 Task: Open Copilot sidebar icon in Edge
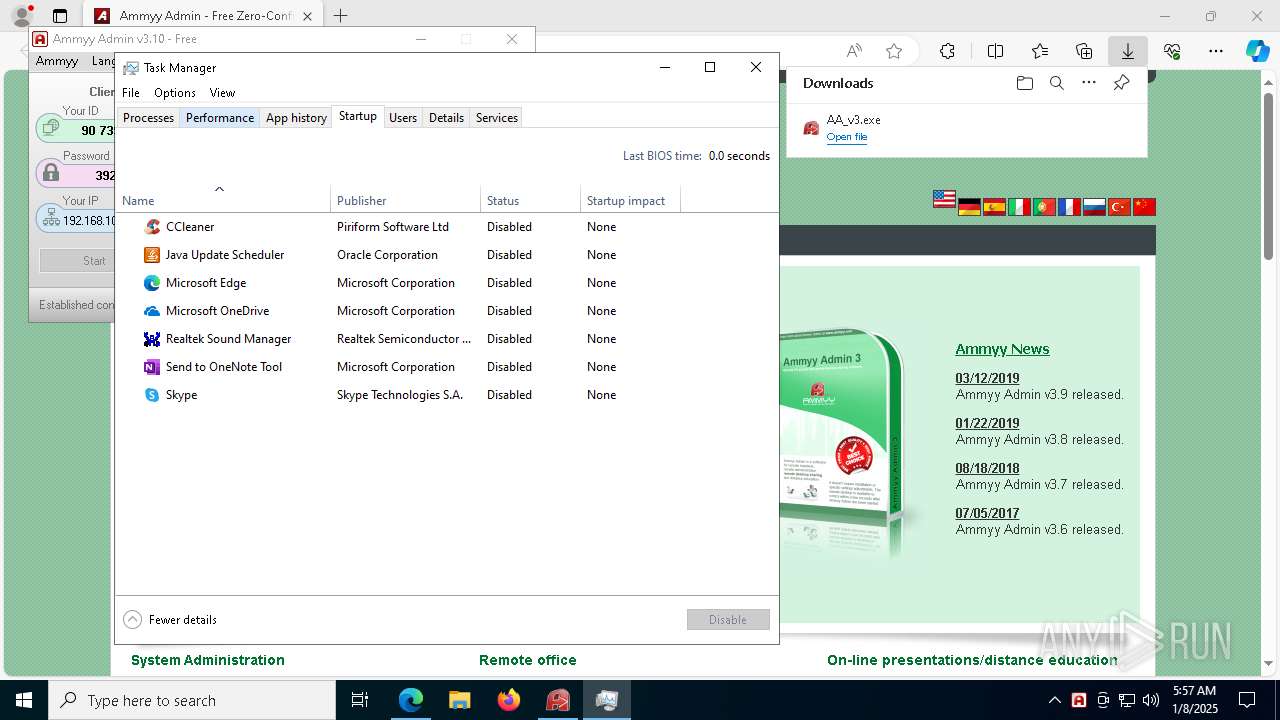[x=1257, y=51]
